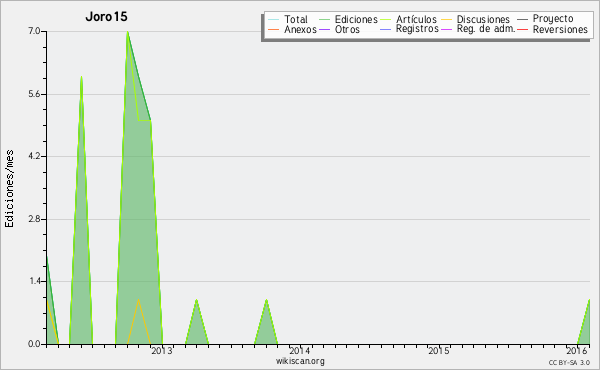
Task: Click the Reg. de adm. legend entry
Action: point(478,29)
